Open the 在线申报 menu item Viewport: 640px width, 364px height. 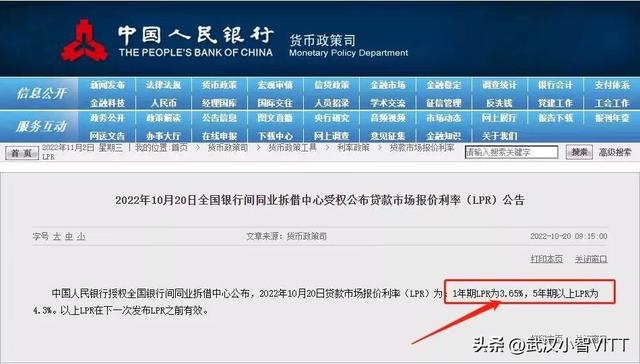coord(219,136)
